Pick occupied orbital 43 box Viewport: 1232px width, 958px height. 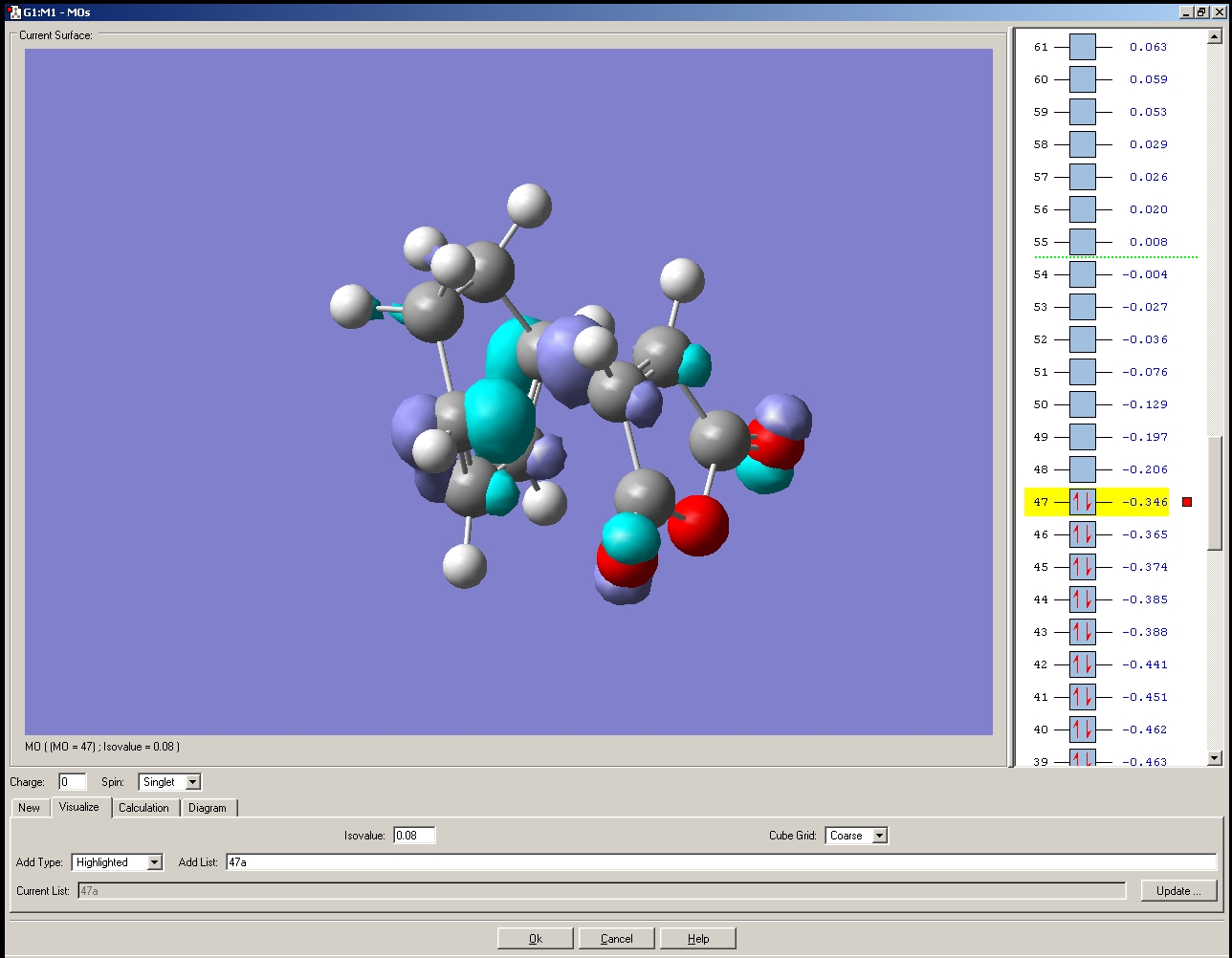pyautogui.click(x=1082, y=632)
